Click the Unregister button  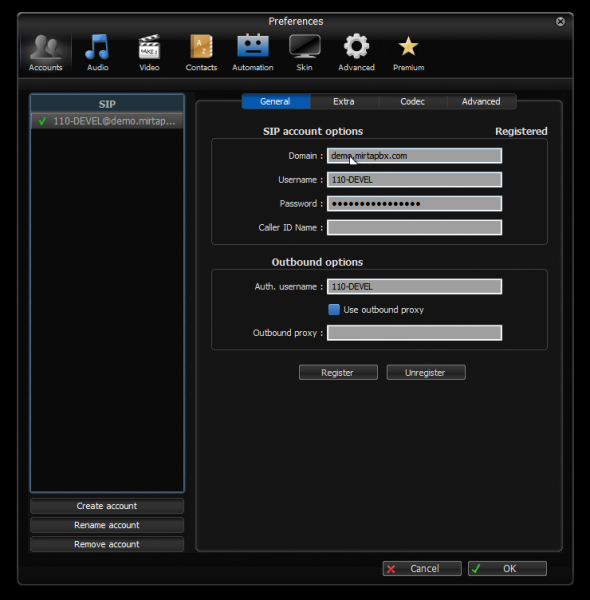pos(426,372)
